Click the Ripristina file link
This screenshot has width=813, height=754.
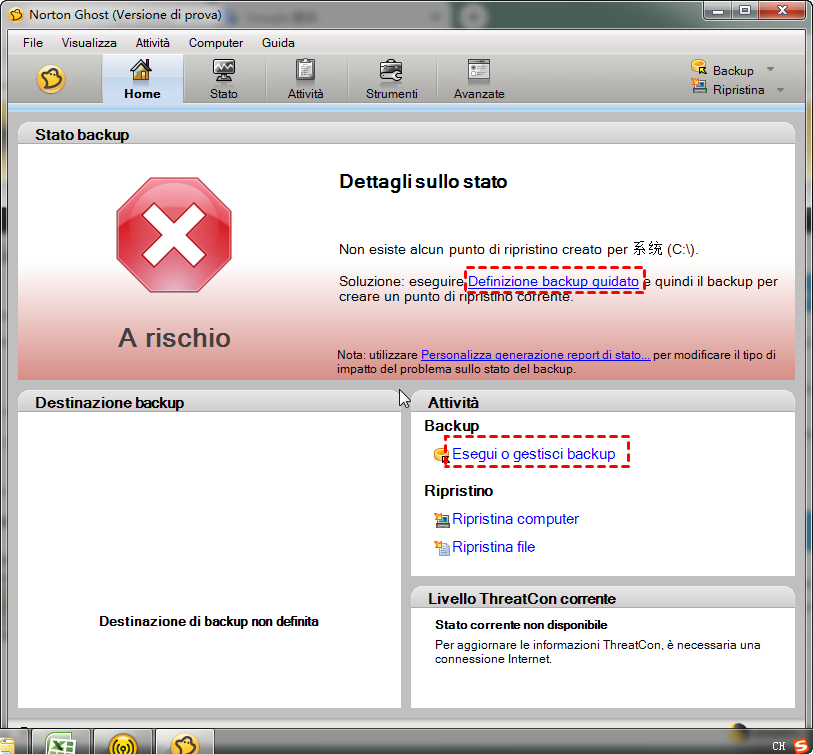(x=494, y=547)
